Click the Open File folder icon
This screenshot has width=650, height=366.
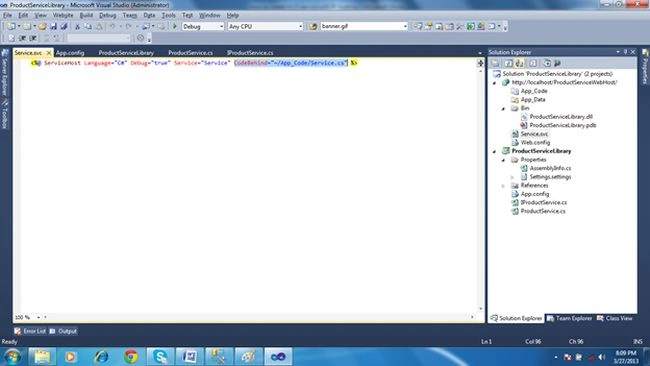[42, 26]
